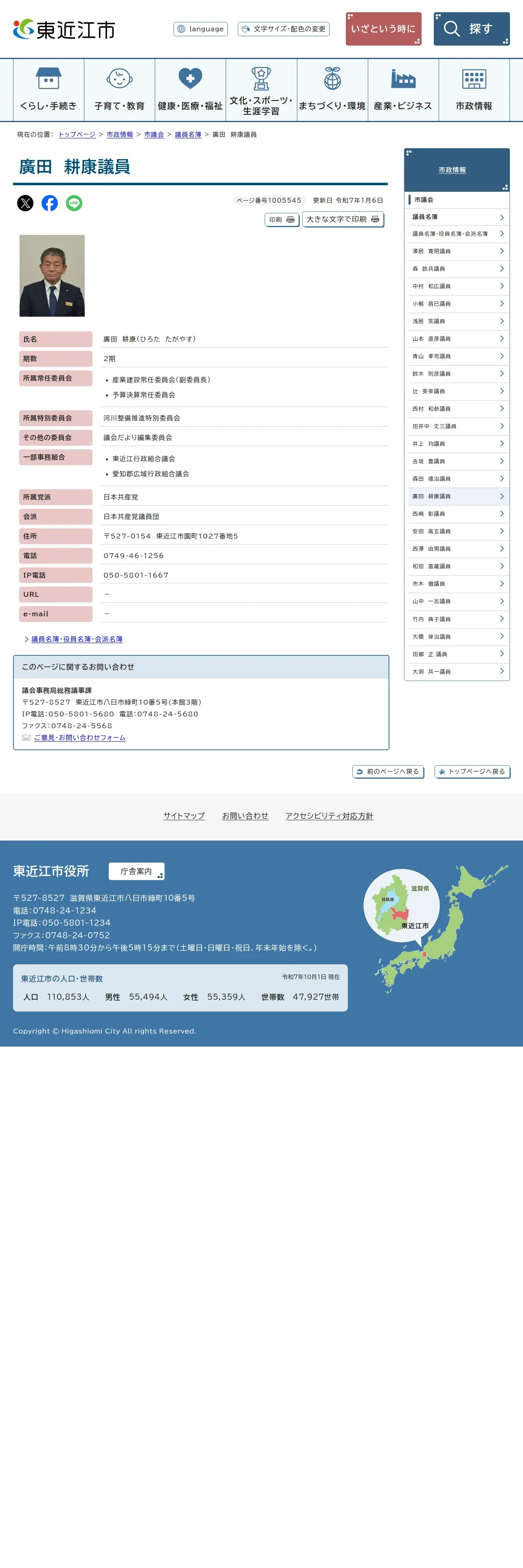Share this page via LINE
Viewport: 523px width, 1568px height.
[x=74, y=203]
